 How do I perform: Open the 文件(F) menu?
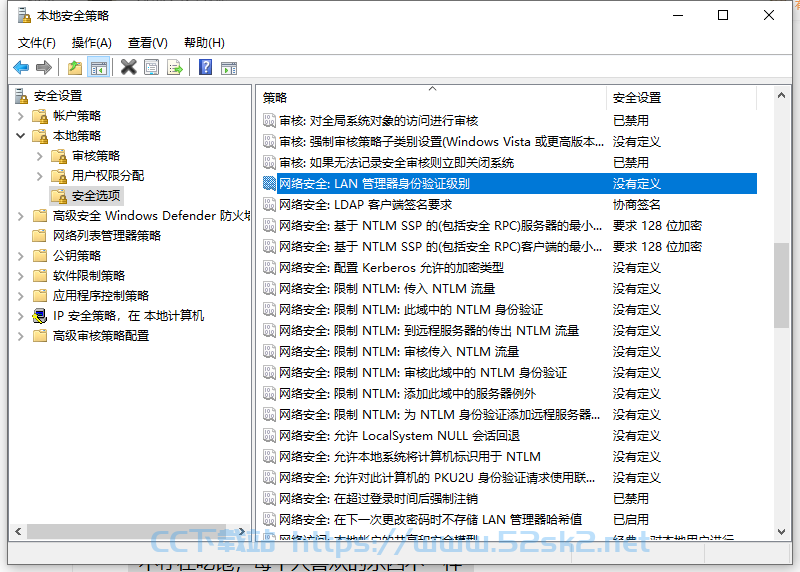pos(37,43)
